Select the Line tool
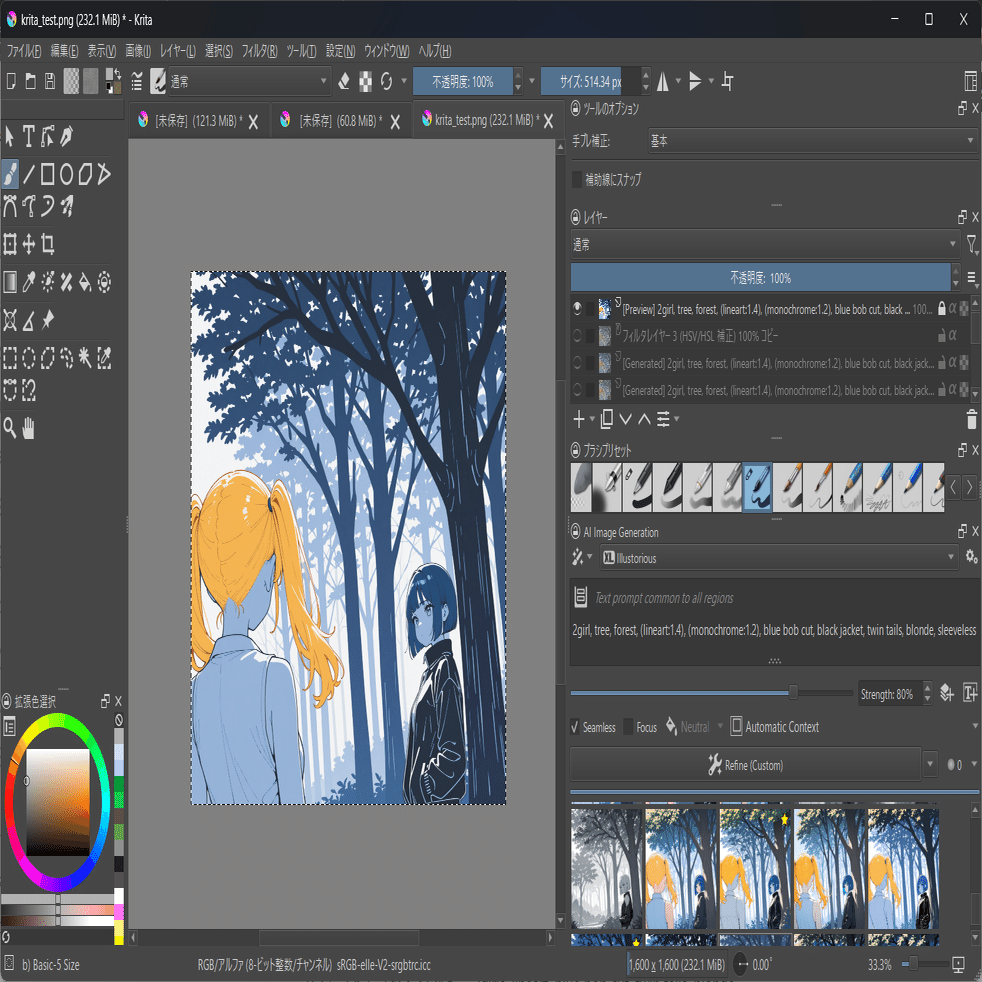 pyautogui.click(x=29, y=174)
